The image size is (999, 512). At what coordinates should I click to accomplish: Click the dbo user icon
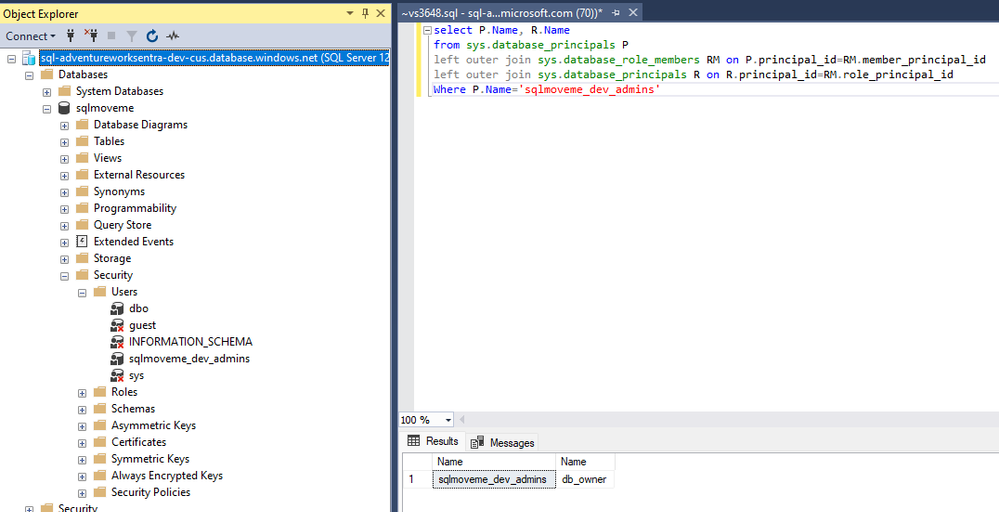117,308
